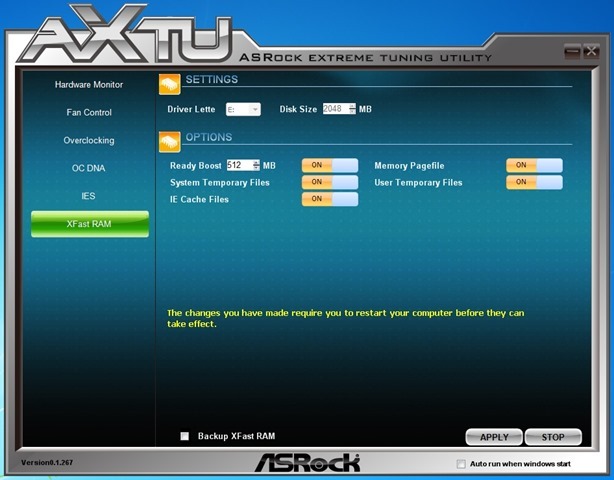Click the Version0.1.267 text
614x480 pixels.
click(47, 462)
